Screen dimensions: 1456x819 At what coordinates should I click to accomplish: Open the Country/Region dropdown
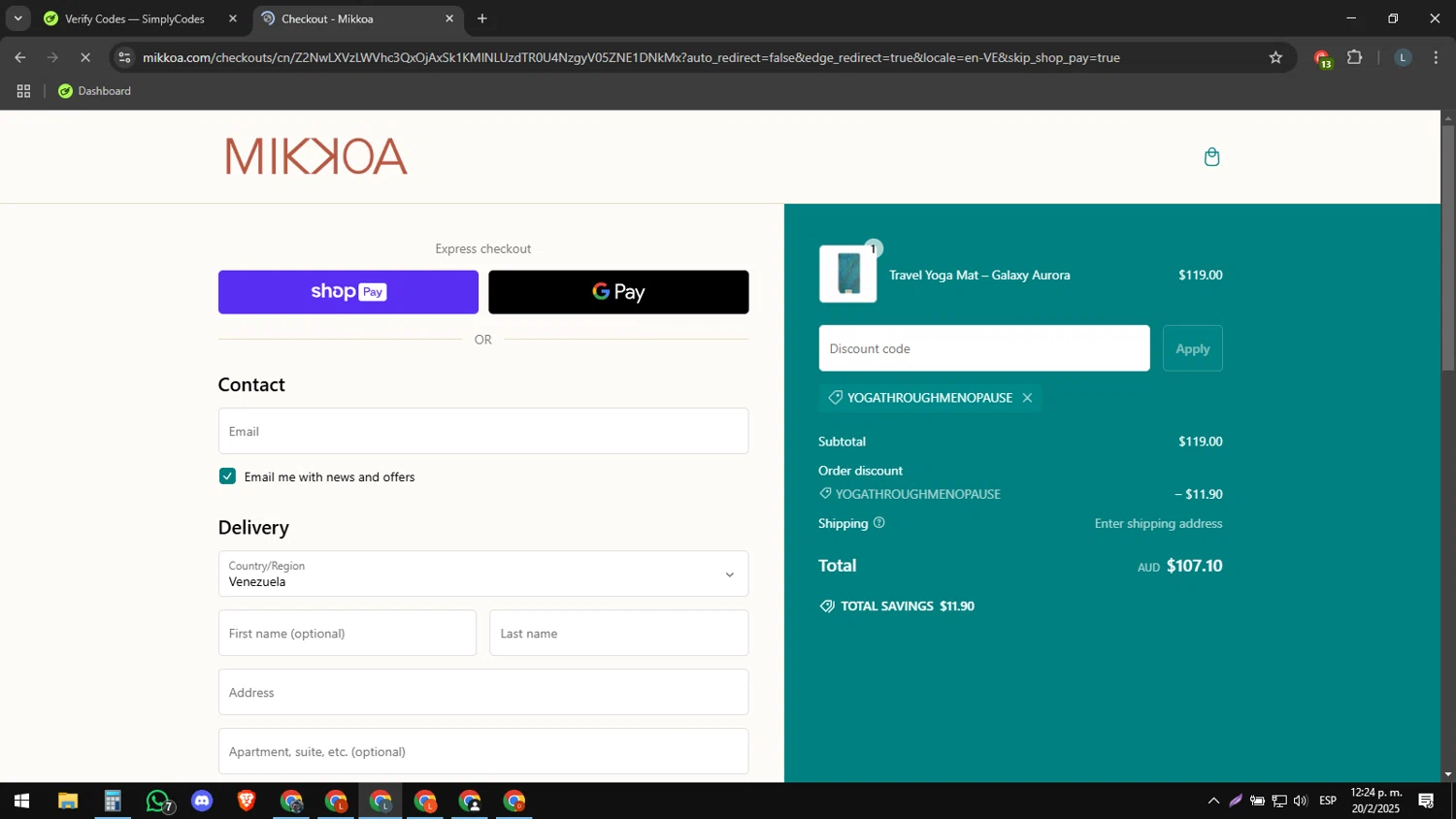pyautogui.click(x=483, y=573)
